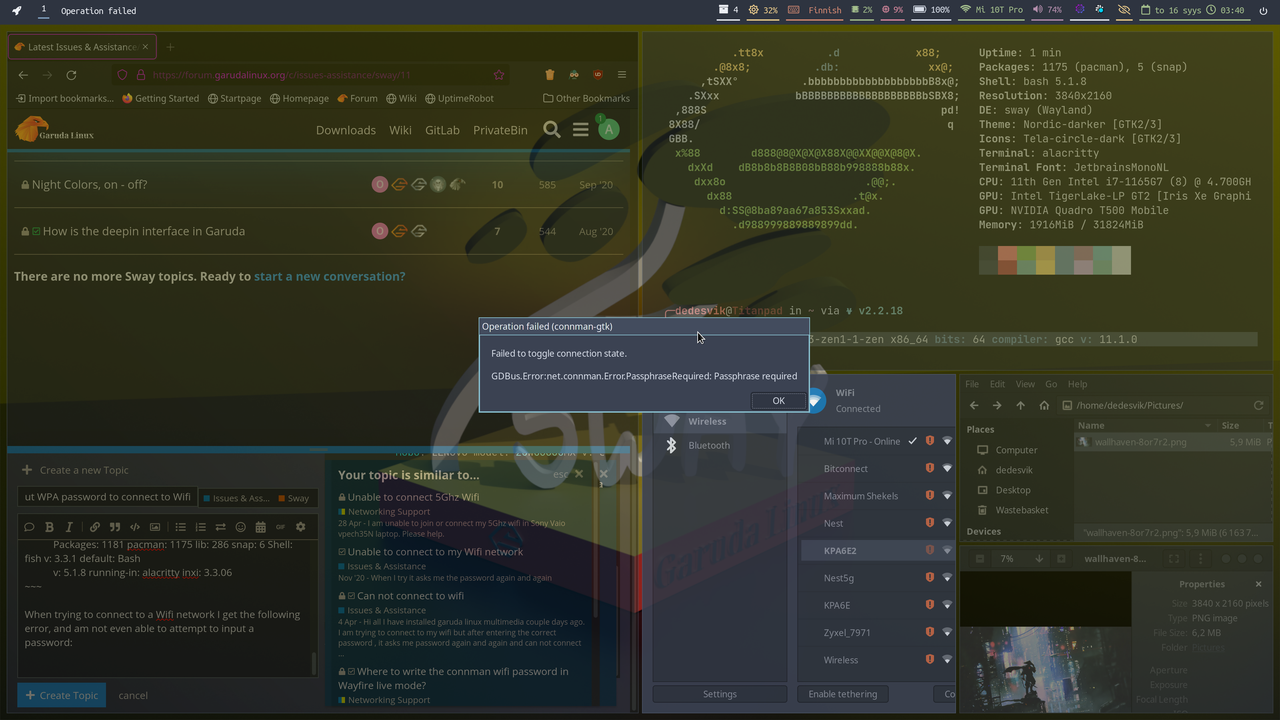Click the PrivateBin header link
This screenshot has height=720, width=1280.
pyautogui.click(x=500, y=130)
